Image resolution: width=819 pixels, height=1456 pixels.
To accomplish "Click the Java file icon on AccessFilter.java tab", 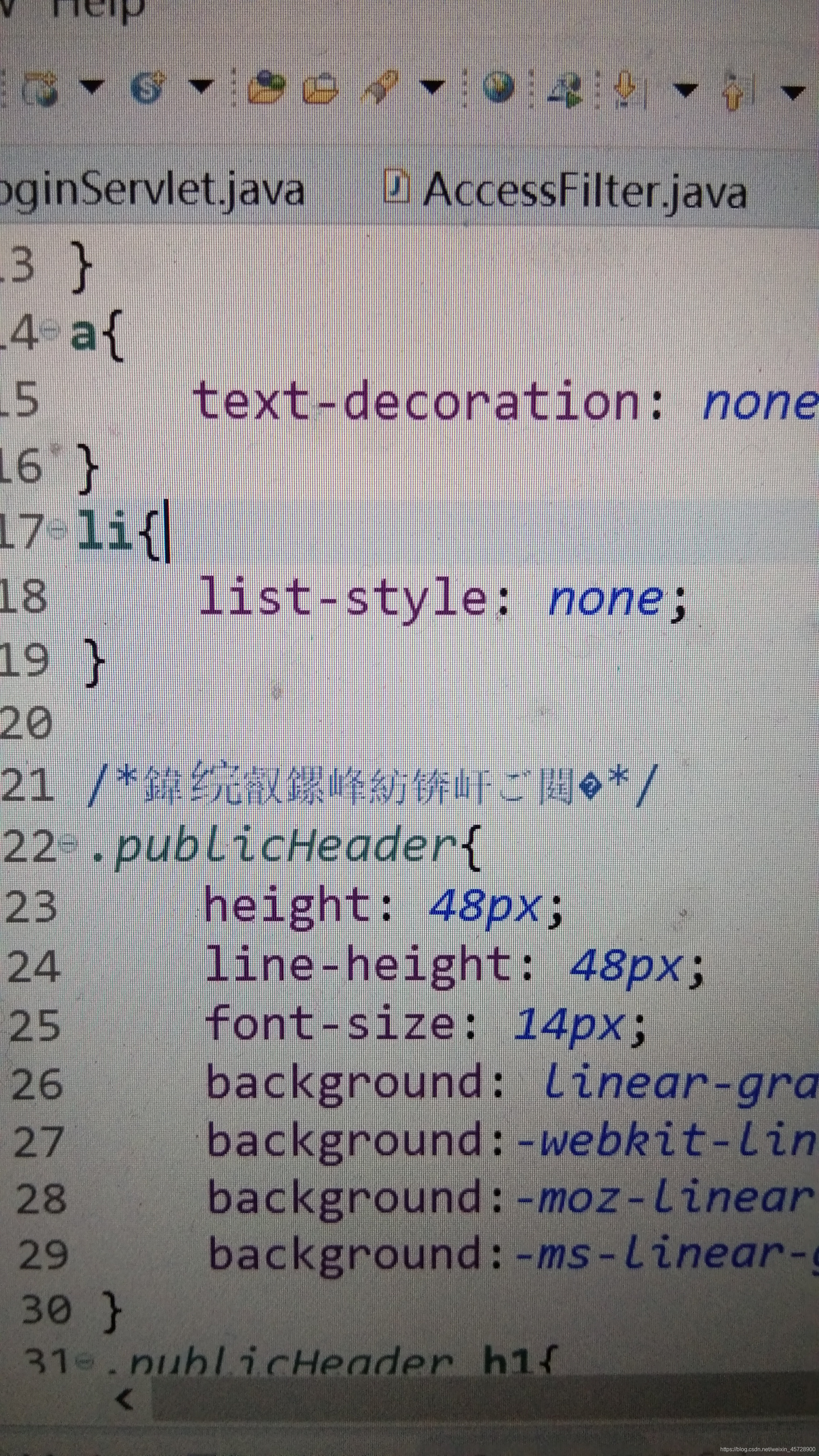I will click(x=396, y=185).
